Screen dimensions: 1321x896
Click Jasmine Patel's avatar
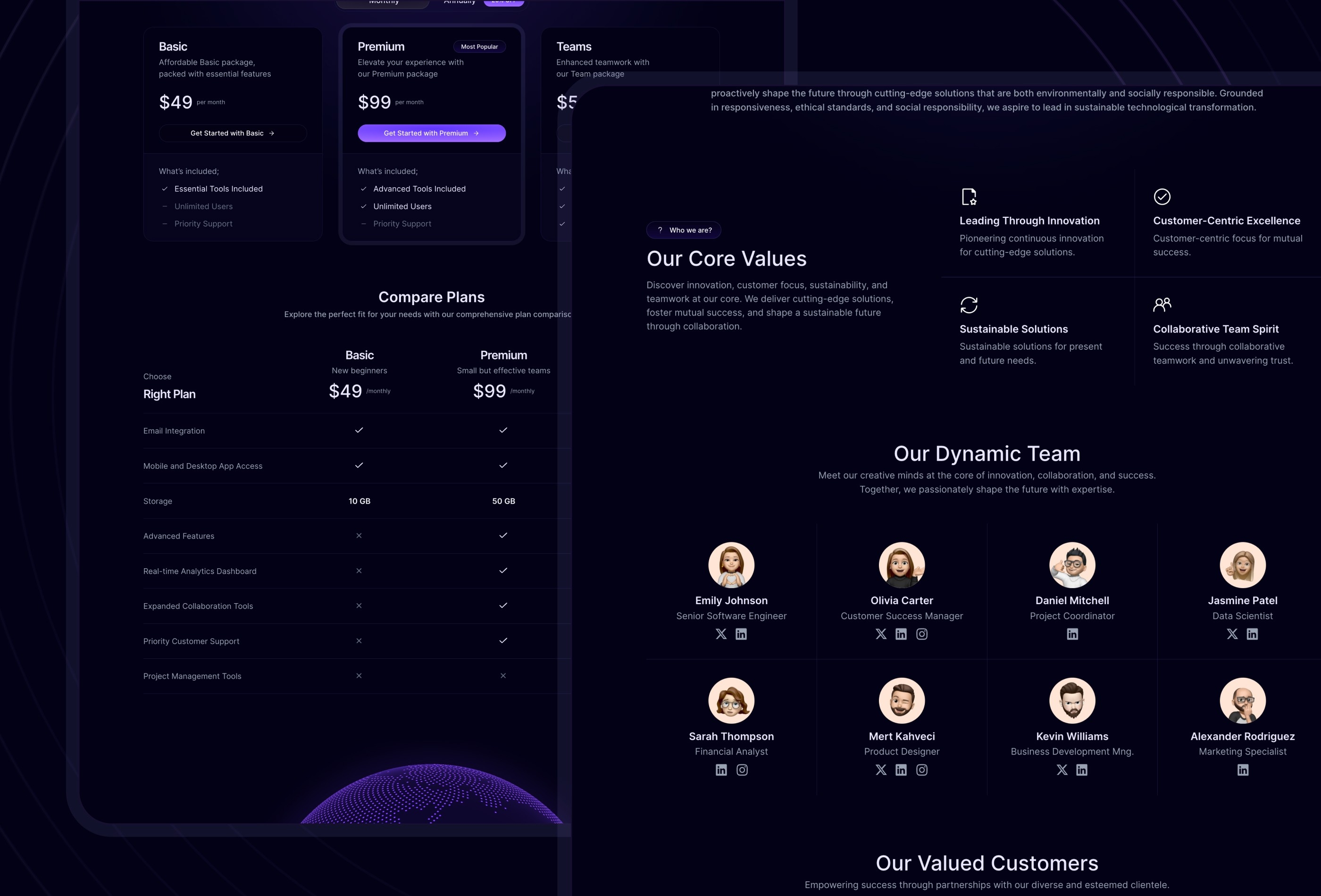click(x=1243, y=565)
